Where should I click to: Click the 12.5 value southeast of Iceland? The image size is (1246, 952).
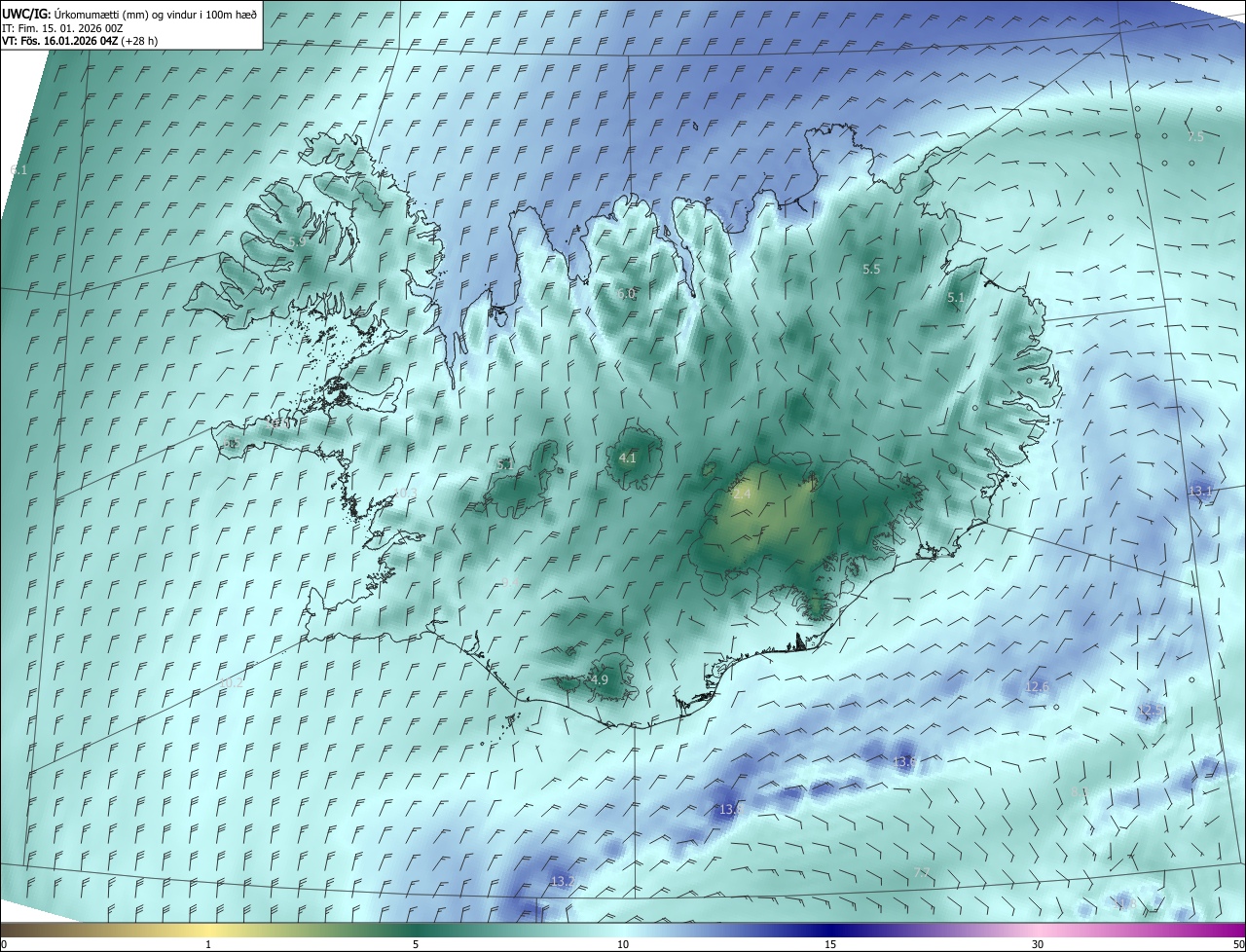pos(1151,711)
